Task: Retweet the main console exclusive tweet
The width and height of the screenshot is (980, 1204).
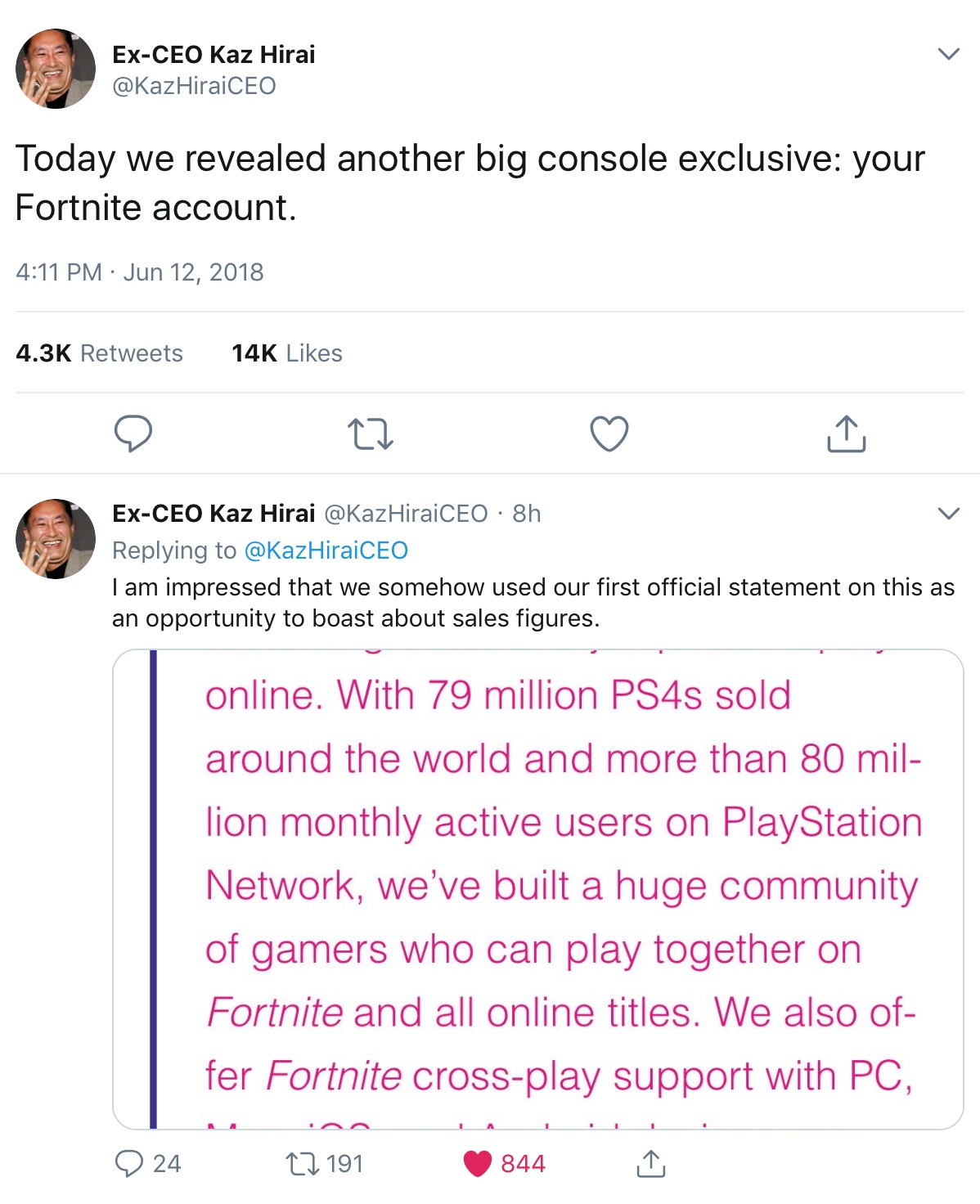Action: (x=370, y=434)
